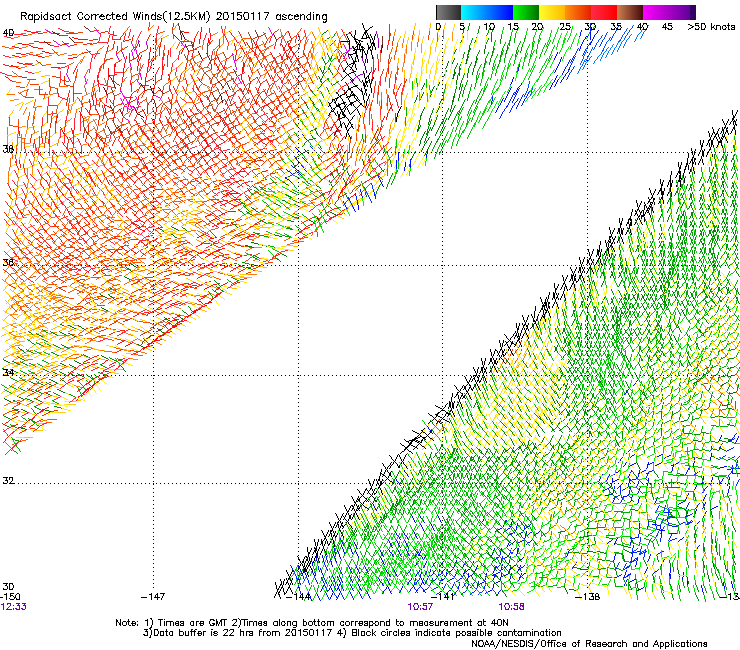The height and width of the screenshot is (650, 740).
Task: Click the longitude label '-144'
Action: point(299,597)
